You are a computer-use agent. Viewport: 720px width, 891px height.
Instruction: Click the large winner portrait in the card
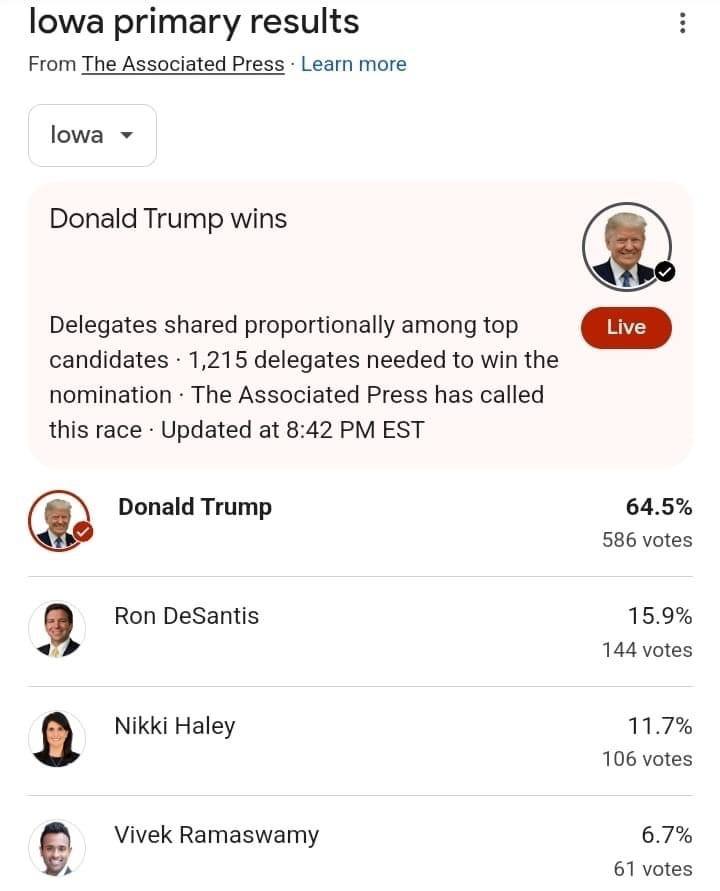(626, 247)
